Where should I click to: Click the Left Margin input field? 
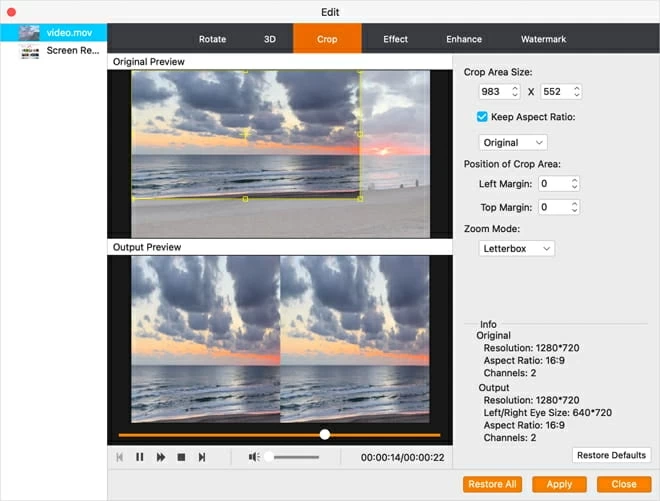[x=553, y=184]
